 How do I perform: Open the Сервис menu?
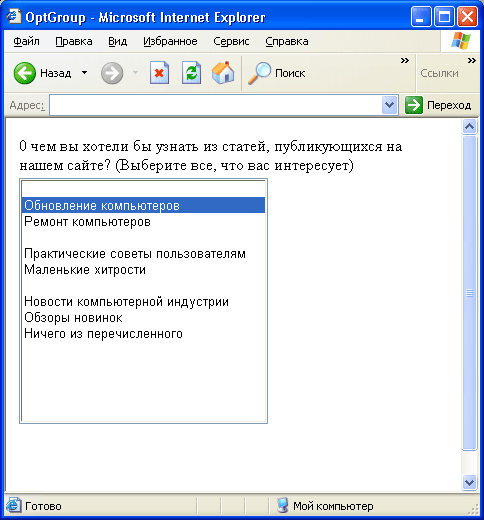point(231,41)
